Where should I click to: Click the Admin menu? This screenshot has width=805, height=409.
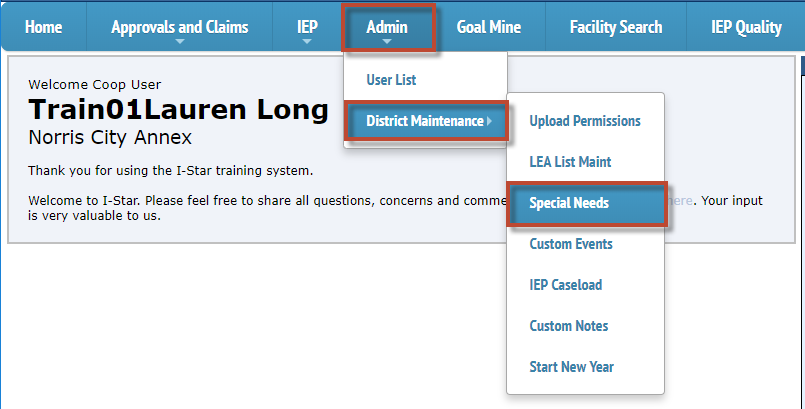[387, 27]
